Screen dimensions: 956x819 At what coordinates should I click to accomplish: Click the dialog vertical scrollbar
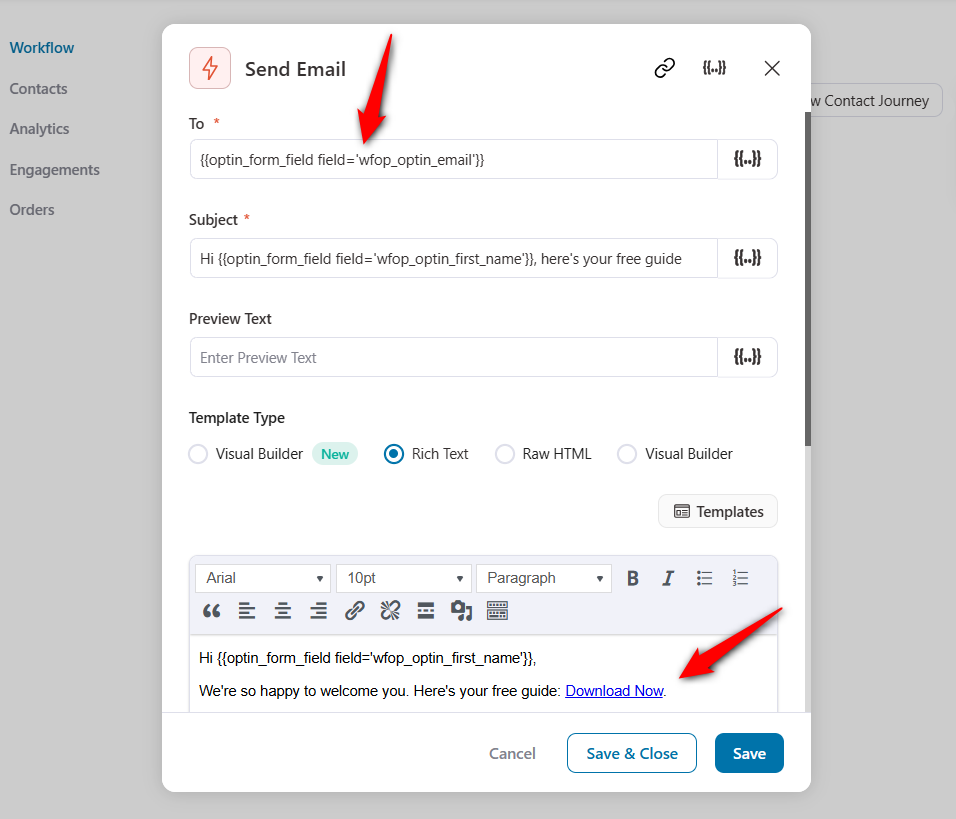tap(808, 277)
